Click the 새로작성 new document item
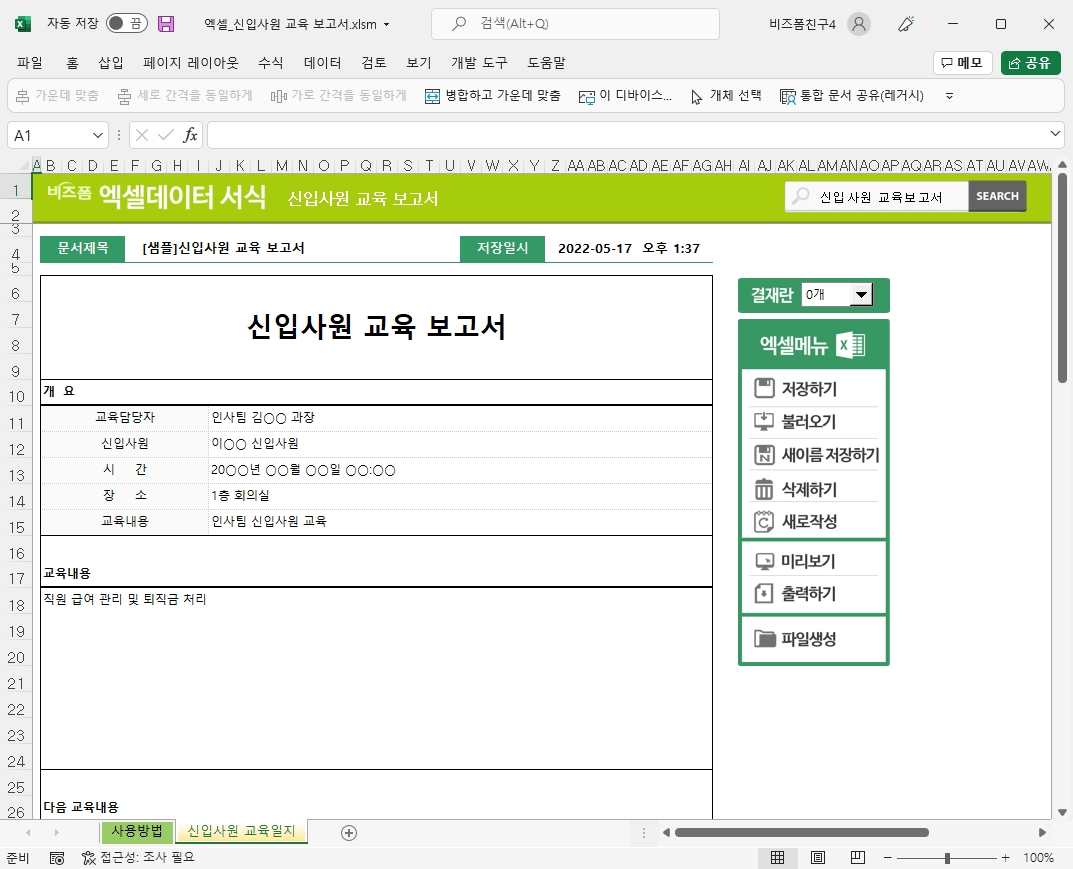 pos(813,521)
